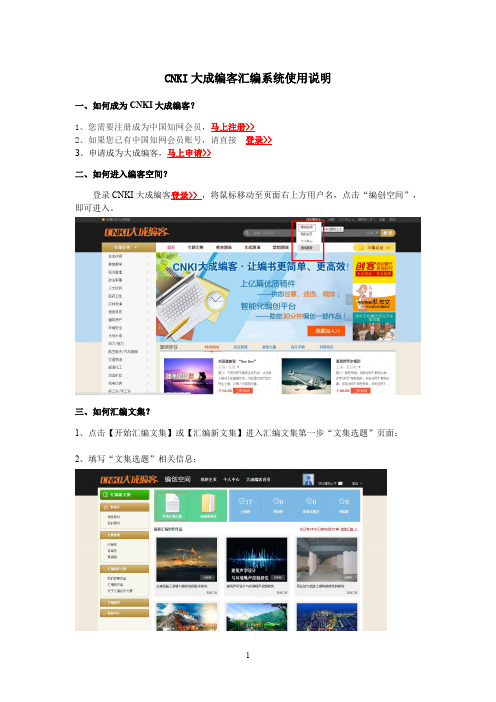Open 个人中心 in the 编创空间 top navigation

(x=231, y=479)
